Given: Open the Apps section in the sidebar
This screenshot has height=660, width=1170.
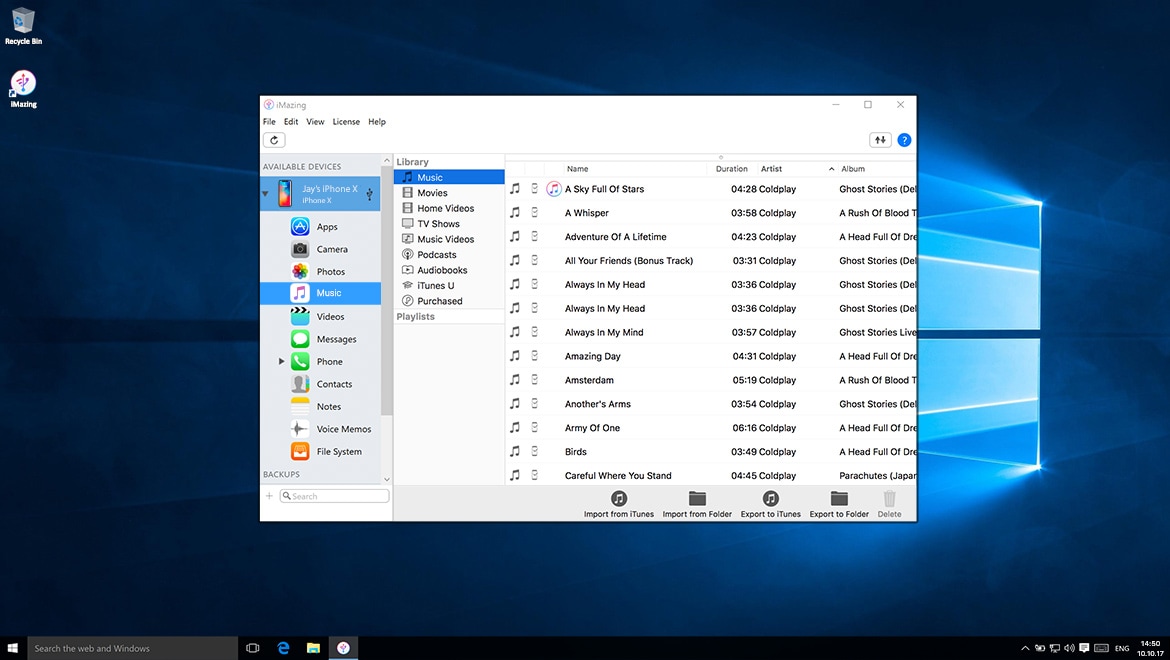Looking at the screenshot, I should (325, 226).
